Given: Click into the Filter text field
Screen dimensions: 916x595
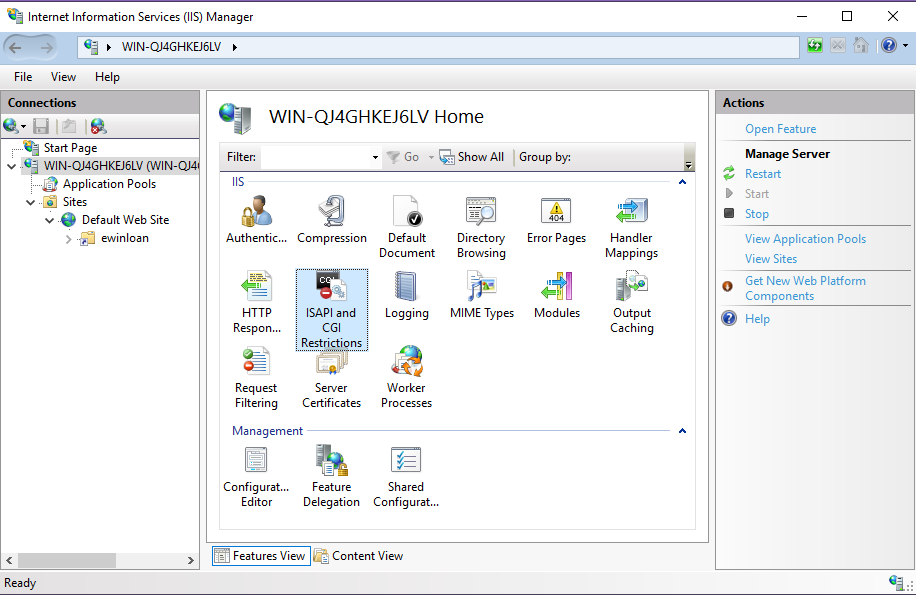Looking at the screenshot, I should point(316,157).
